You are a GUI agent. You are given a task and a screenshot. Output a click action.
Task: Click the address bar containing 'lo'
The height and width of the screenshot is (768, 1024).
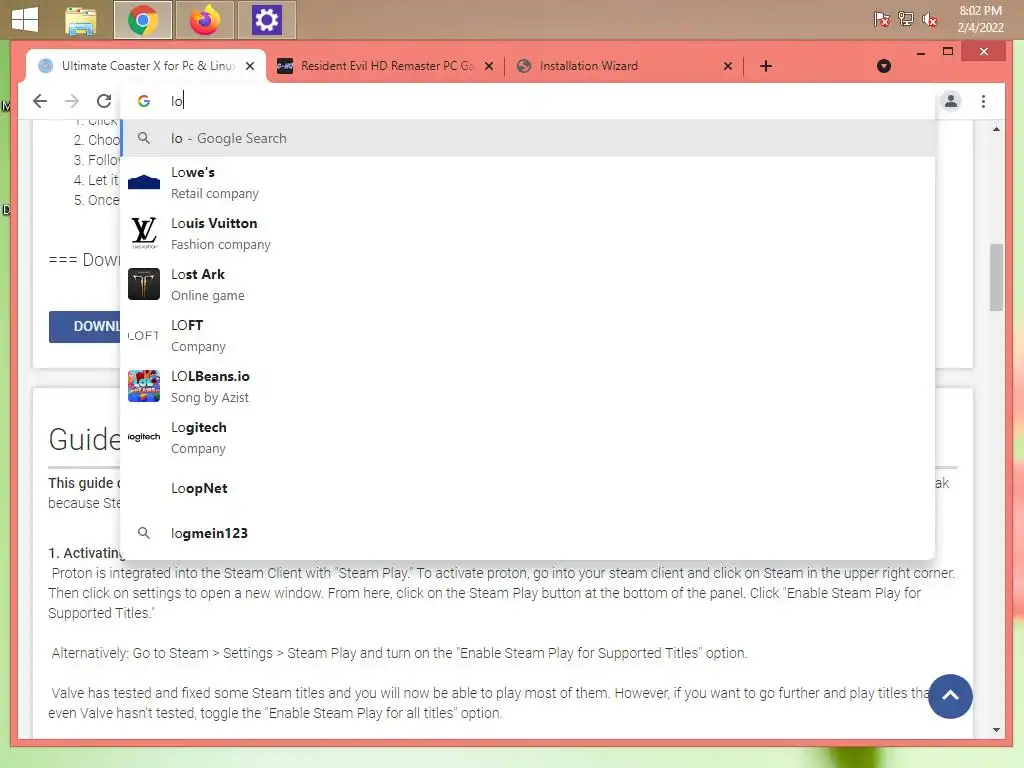tap(529, 101)
